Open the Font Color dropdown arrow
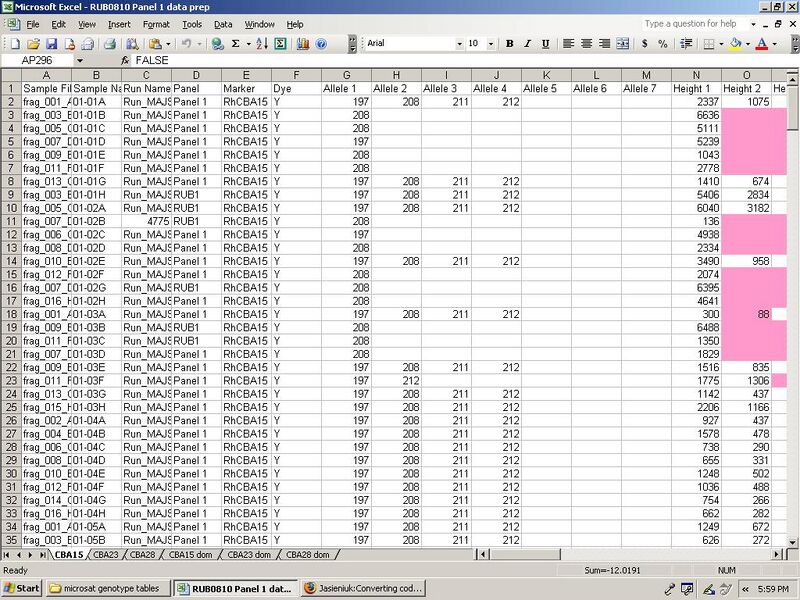Viewport: 800px width, 600px height. (773, 46)
